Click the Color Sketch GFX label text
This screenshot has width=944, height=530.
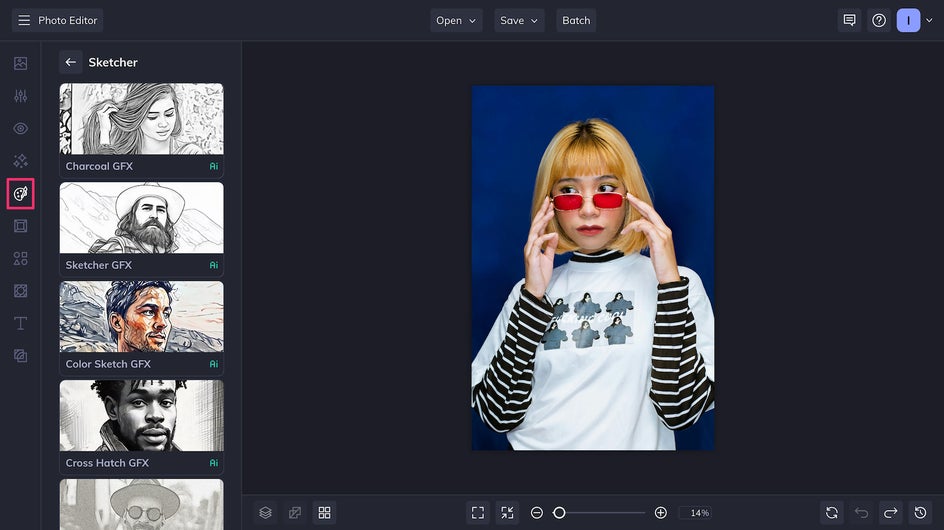108,364
